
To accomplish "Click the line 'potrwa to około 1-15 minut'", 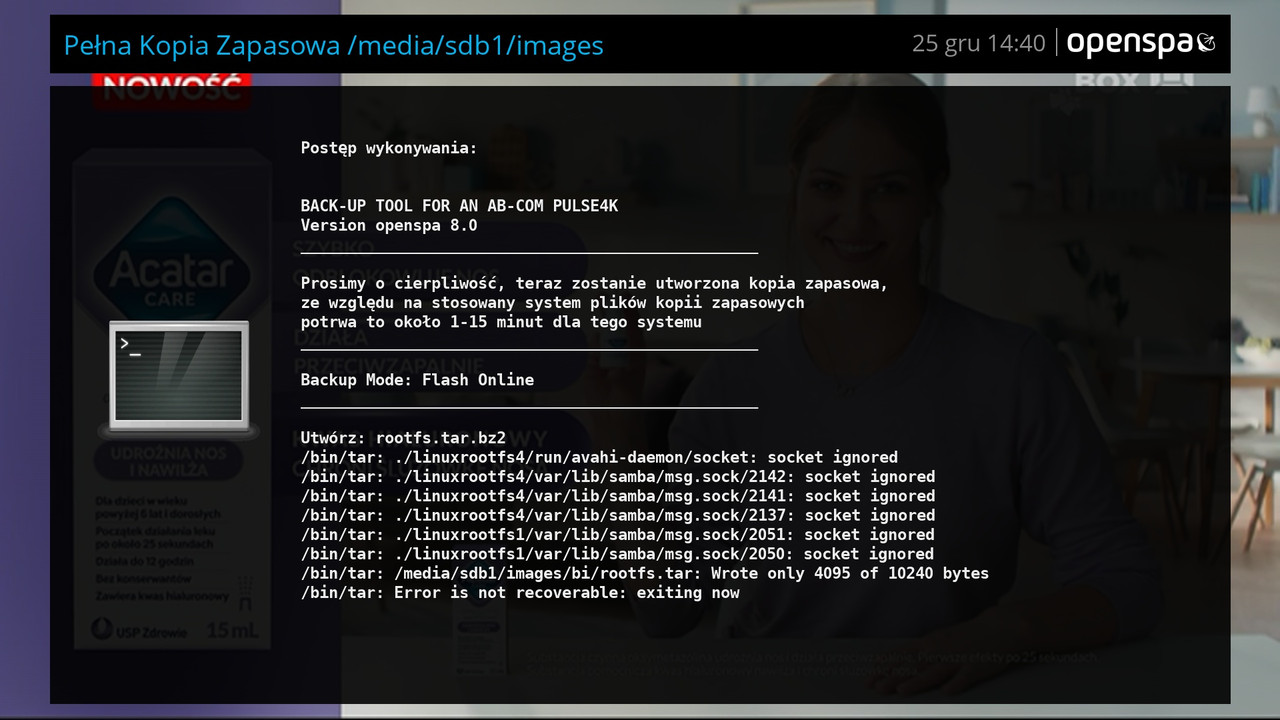I will pos(501,322).
